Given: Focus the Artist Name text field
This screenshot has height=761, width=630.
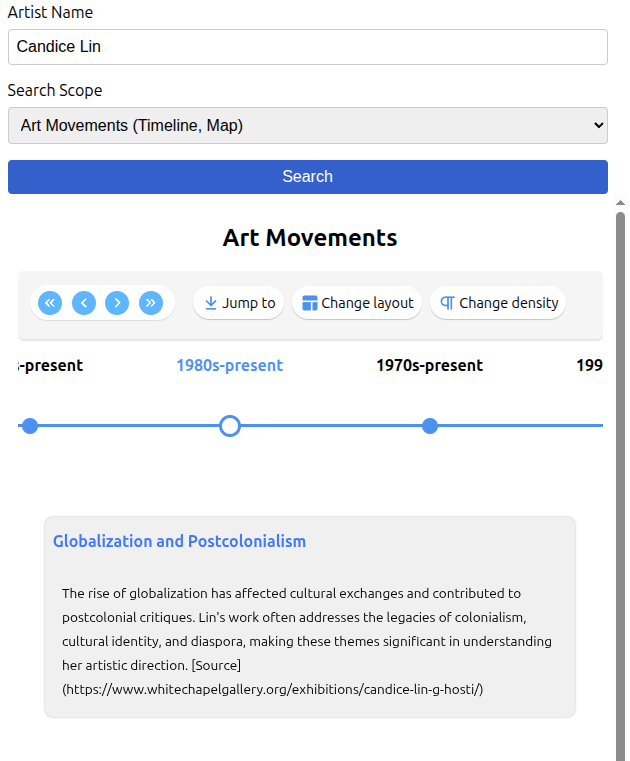Looking at the screenshot, I should click(x=308, y=47).
